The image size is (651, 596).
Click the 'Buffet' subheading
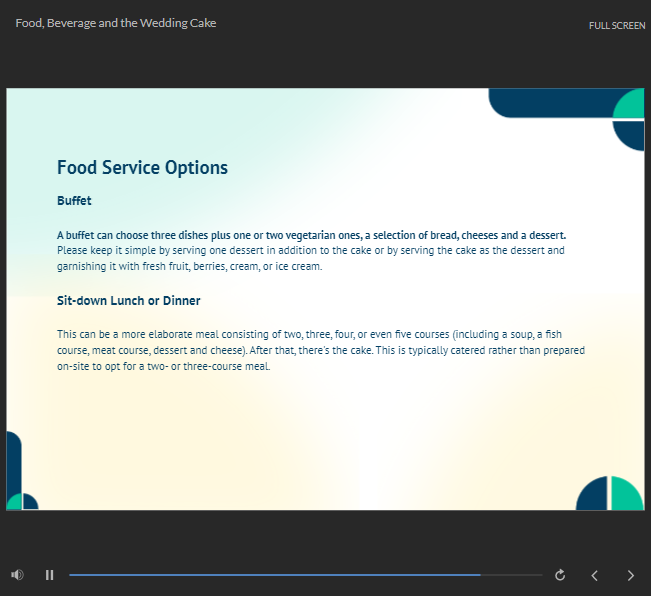tap(74, 201)
